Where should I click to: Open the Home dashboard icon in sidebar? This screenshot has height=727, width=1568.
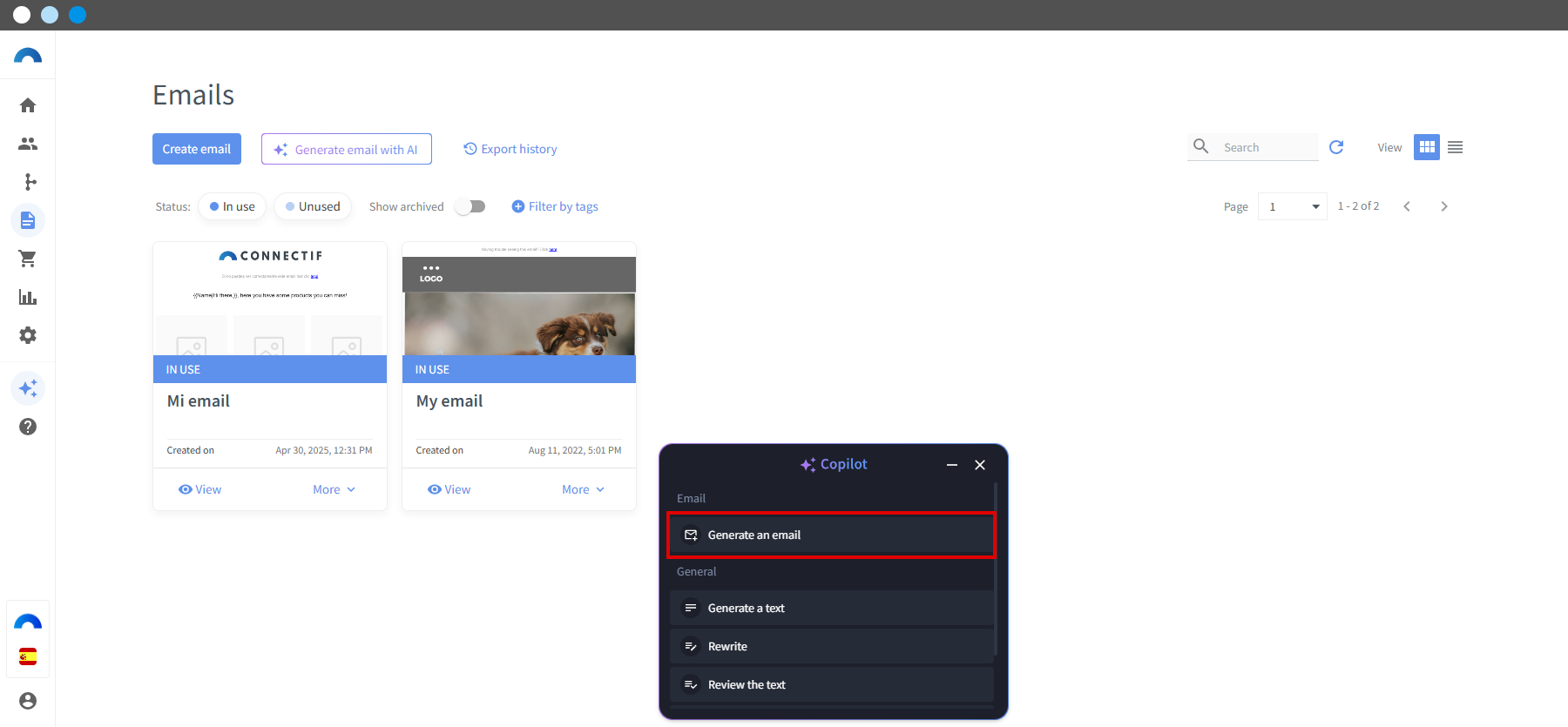pyautogui.click(x=28, y=105)
